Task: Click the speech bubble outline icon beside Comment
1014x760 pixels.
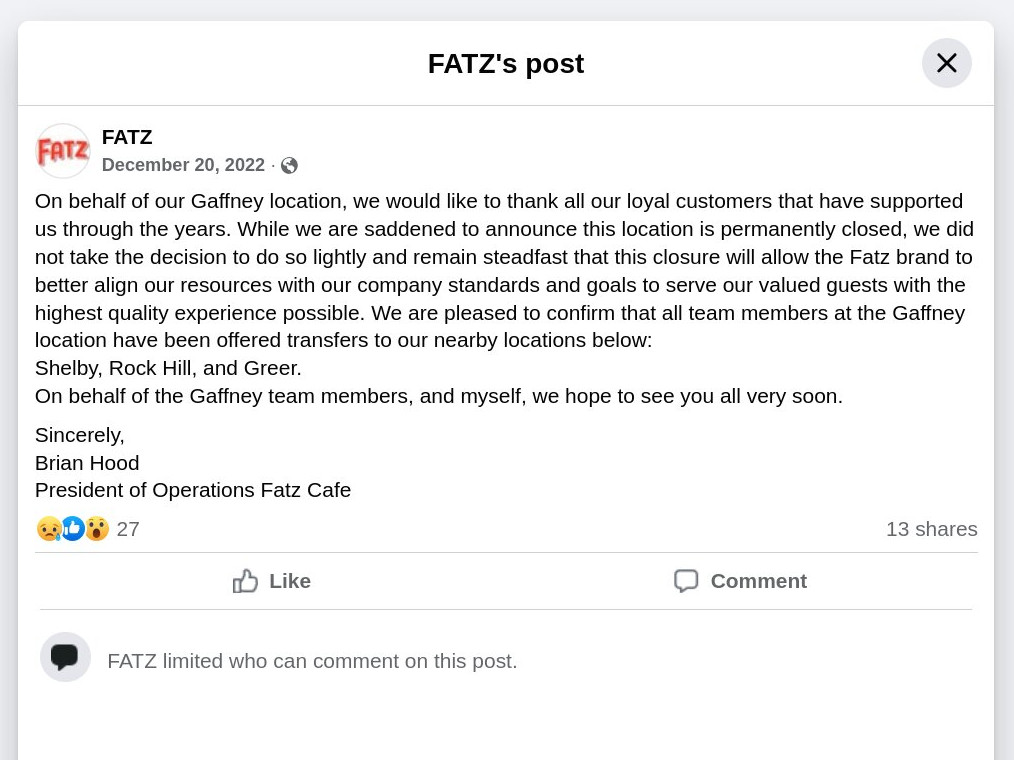Action: click(x=686, y=581)
